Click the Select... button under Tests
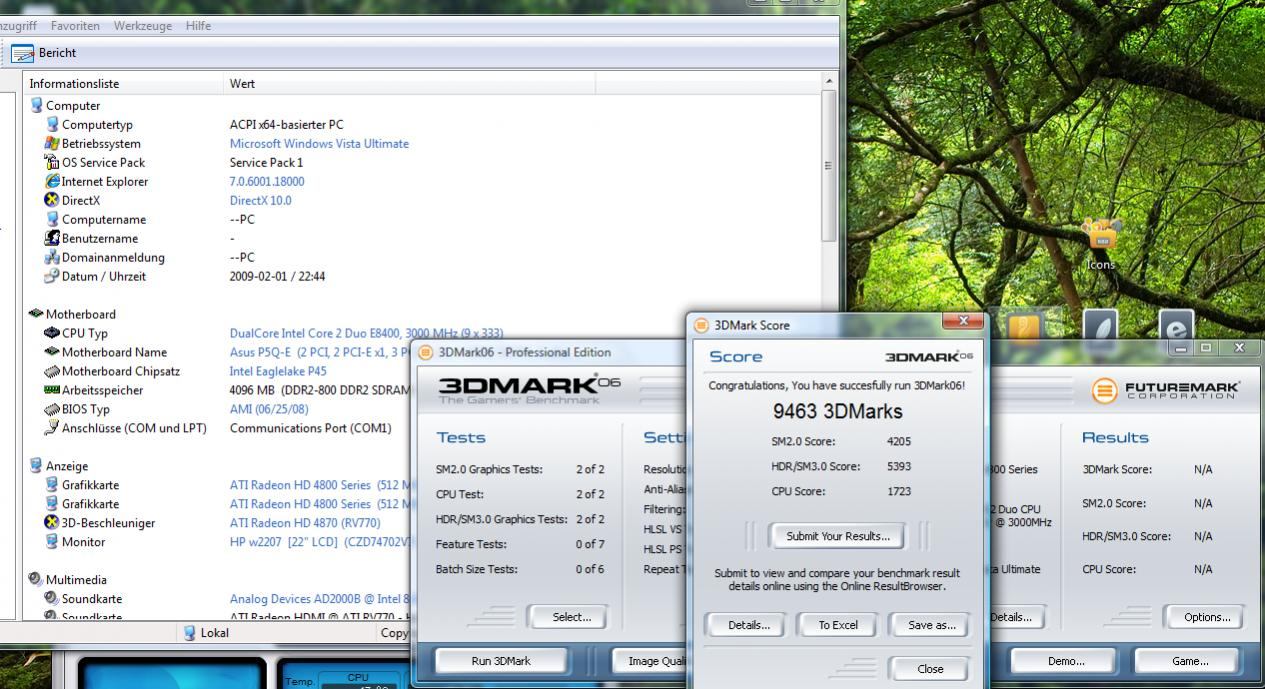The height and width of the screenshot is (689, 1265). coord(566,617)
